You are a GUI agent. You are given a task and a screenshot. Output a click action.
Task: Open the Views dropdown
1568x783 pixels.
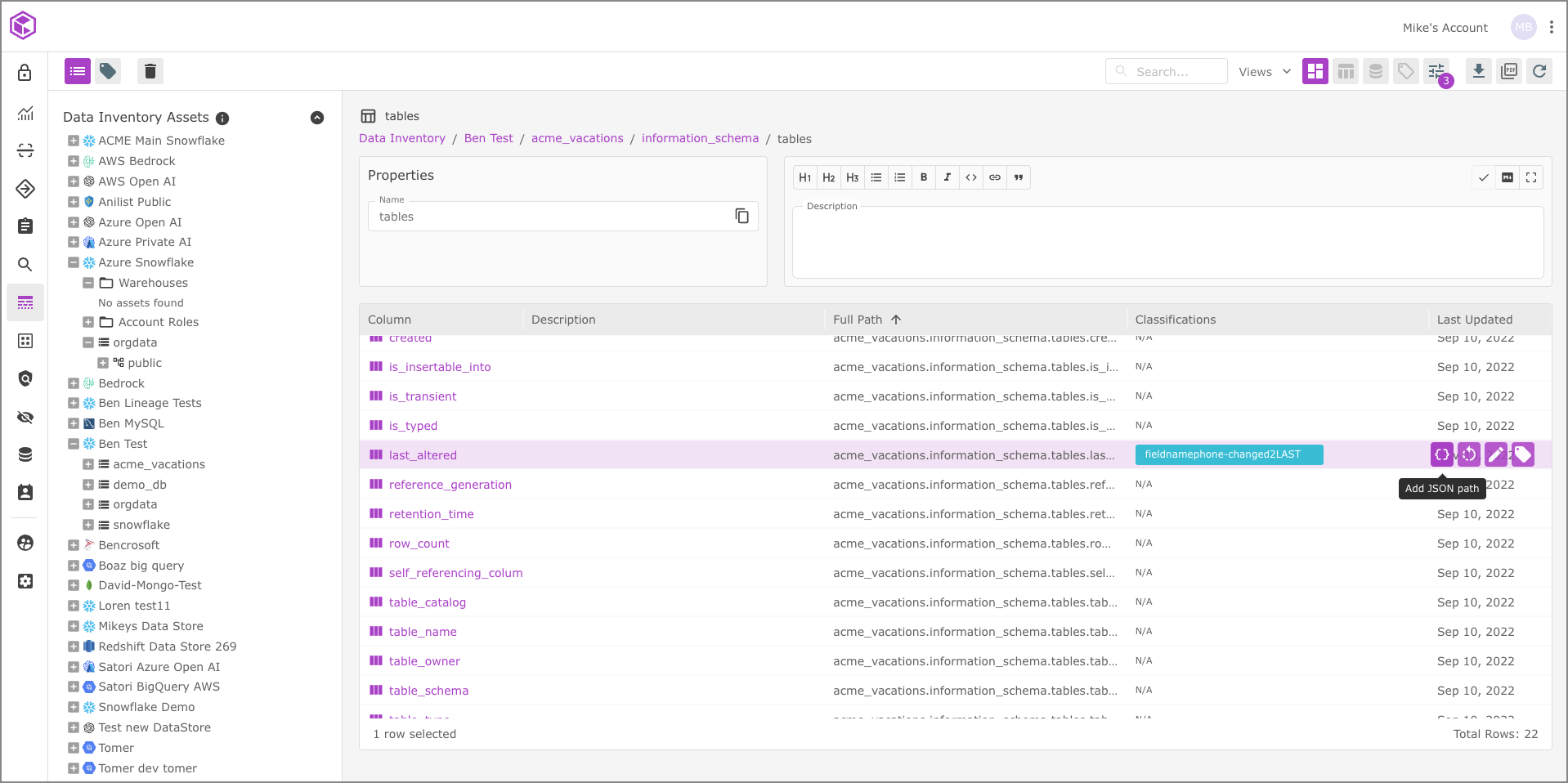[x=1264, y=72]
